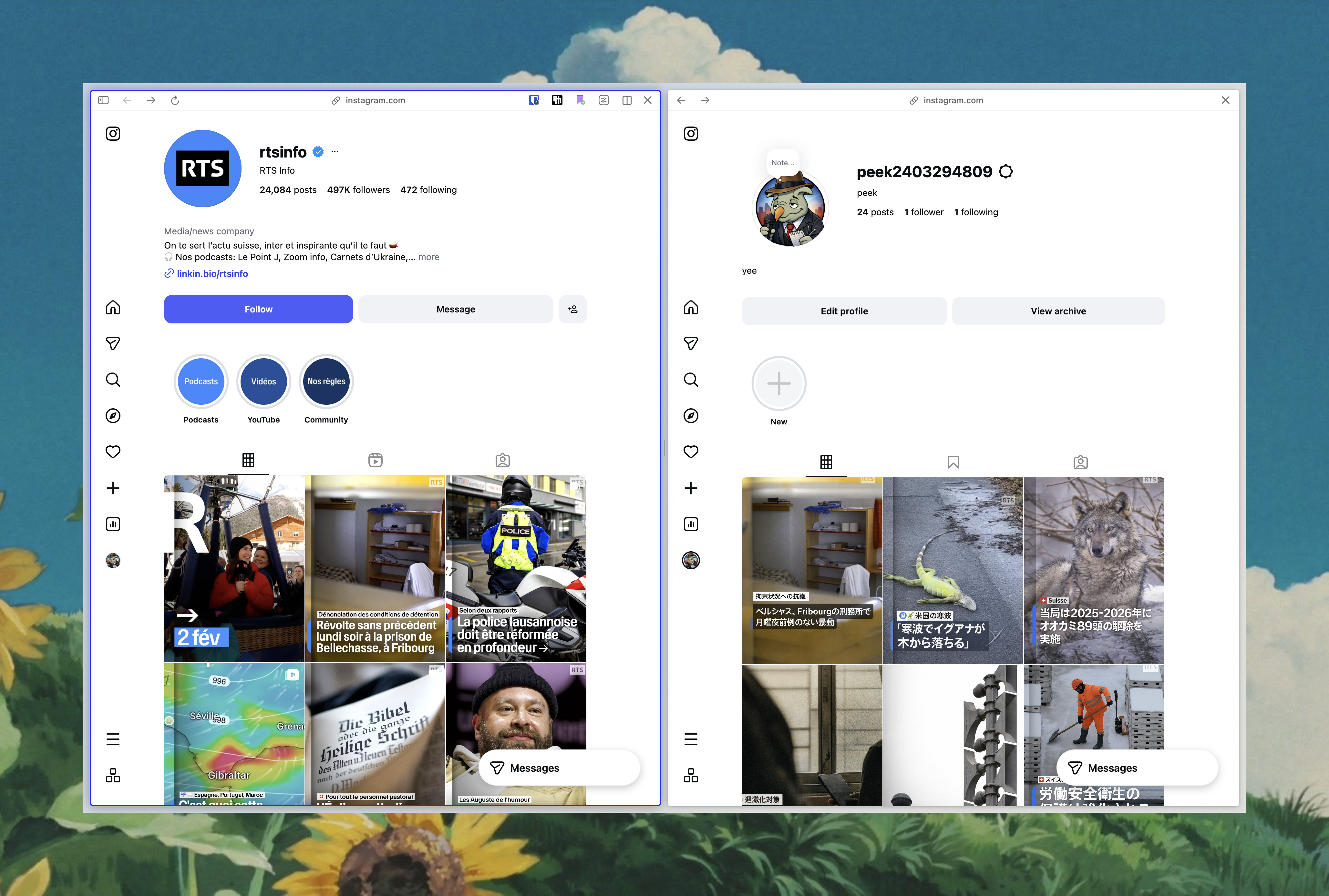The width and height of the screenshot is (1329, 896).
Task: Toggle the browser sidebar panel icon
Action: tap(103, 101)
